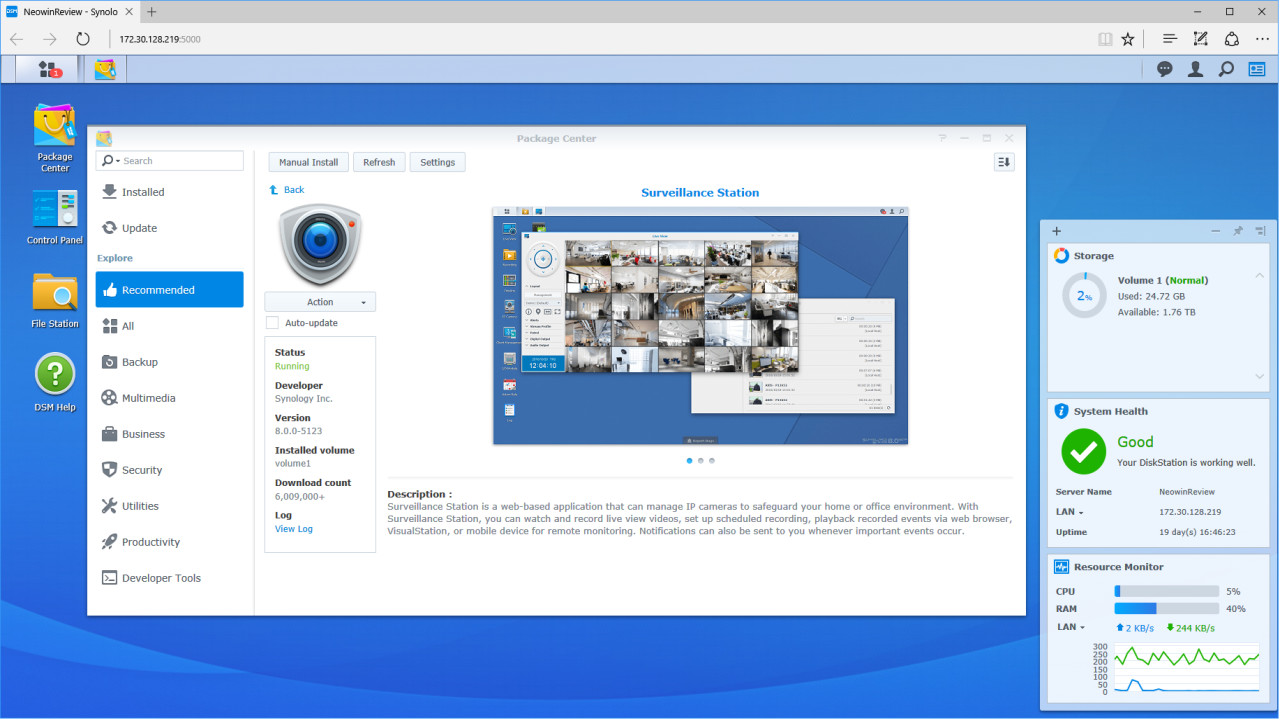The image size is (1280, 720).
Task: Select Security category
Action: (x=170, y=470)
